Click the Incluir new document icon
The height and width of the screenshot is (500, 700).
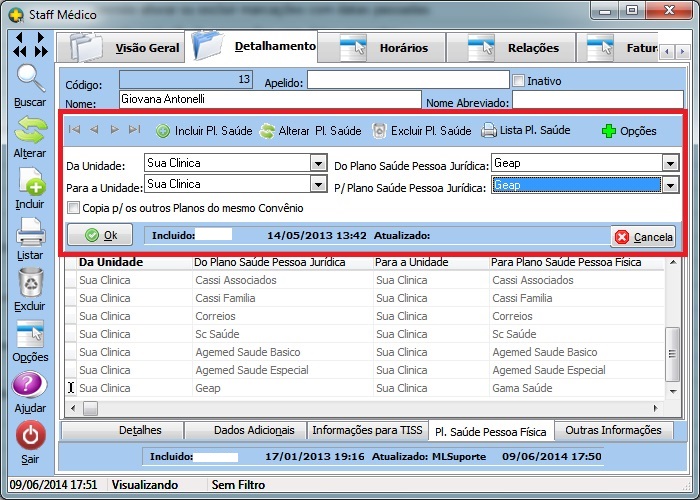pos(30,182)
